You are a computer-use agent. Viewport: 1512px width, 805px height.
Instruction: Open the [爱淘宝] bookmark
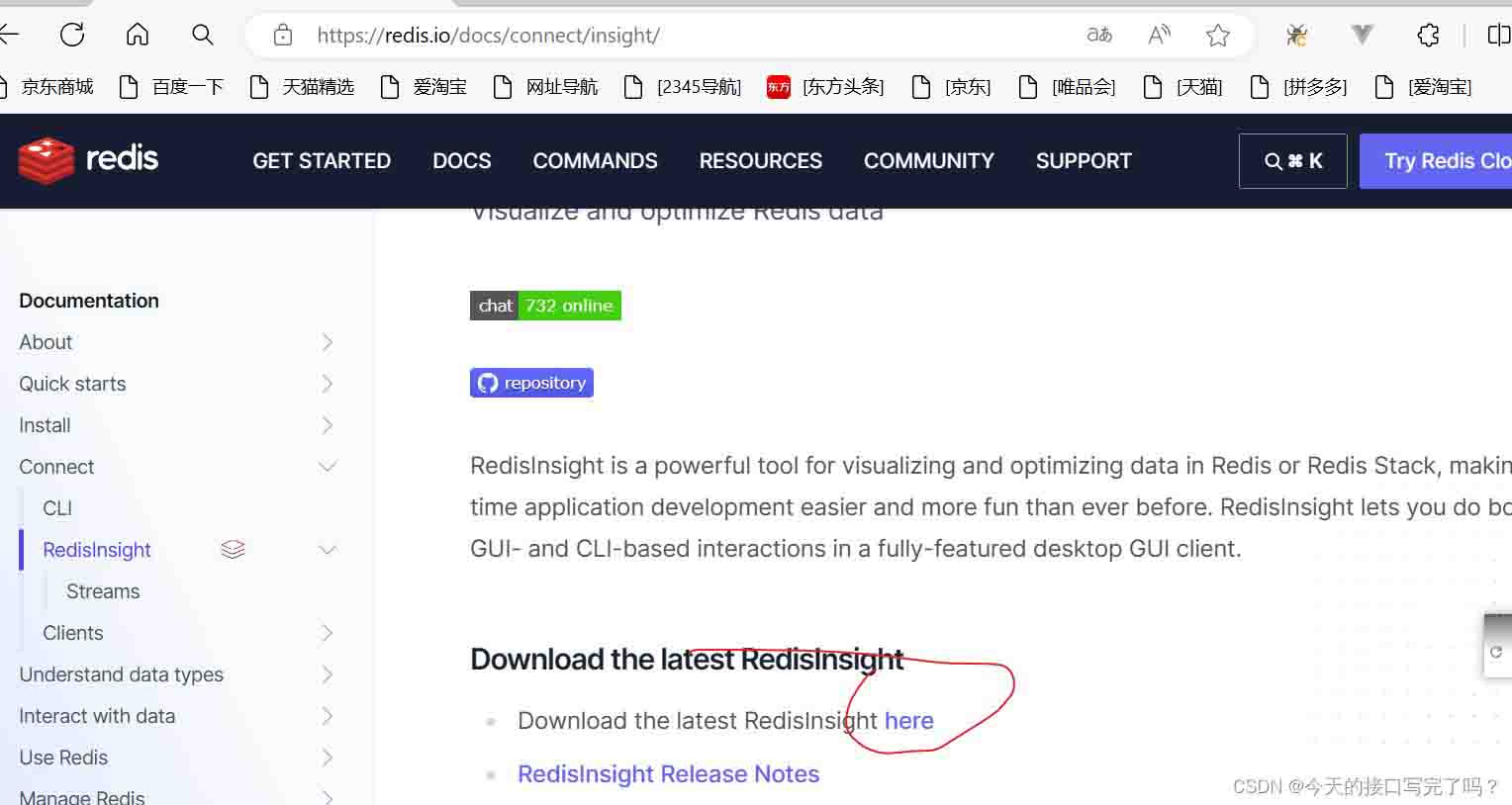[x=1423, y=87]
